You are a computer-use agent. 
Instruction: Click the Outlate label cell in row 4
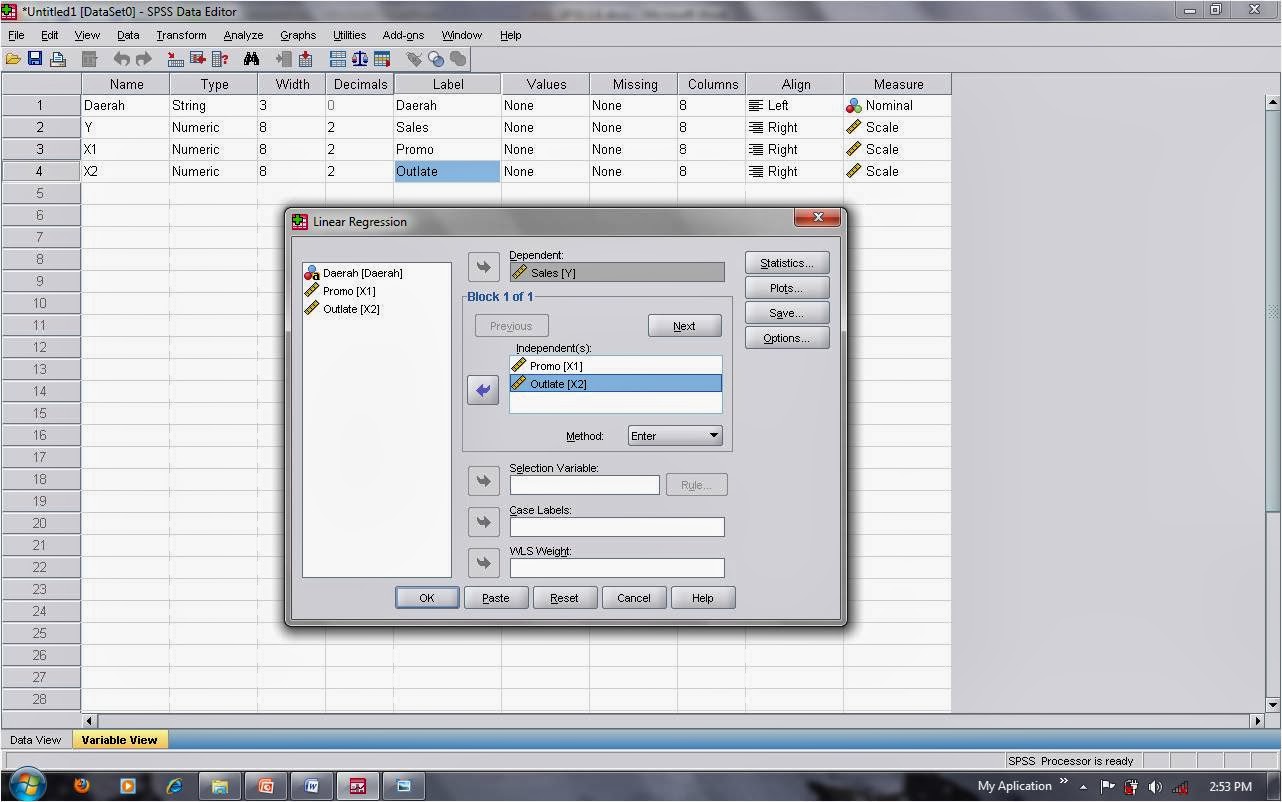click(447, 171)
